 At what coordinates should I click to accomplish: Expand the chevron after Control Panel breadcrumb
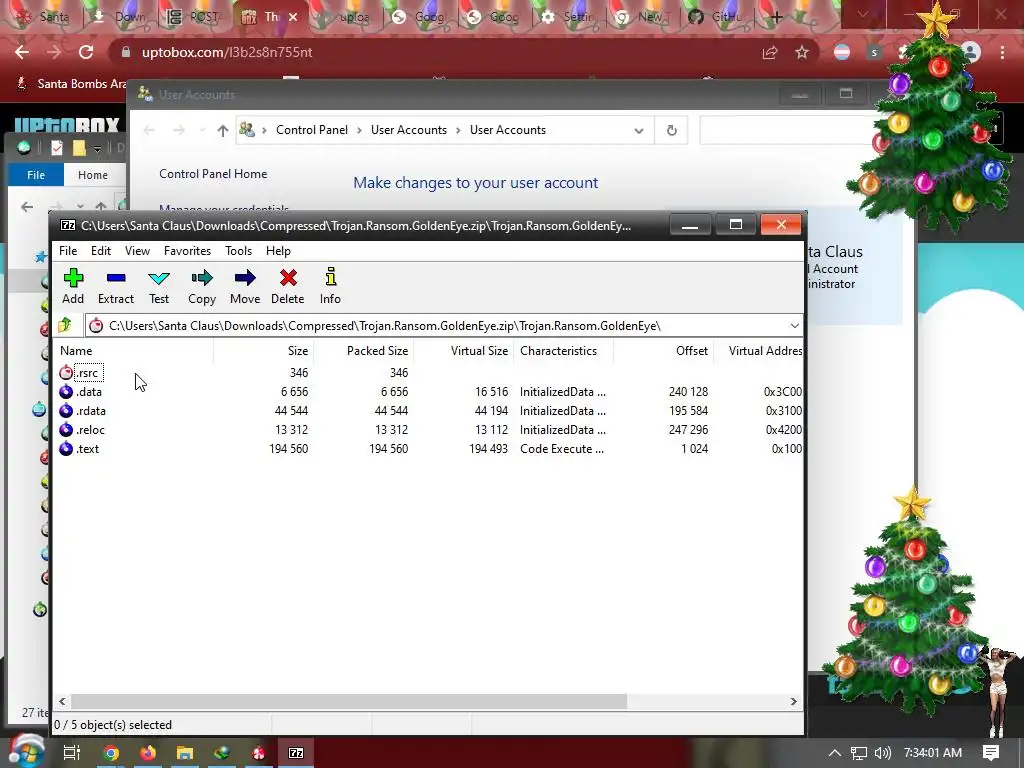359,130
